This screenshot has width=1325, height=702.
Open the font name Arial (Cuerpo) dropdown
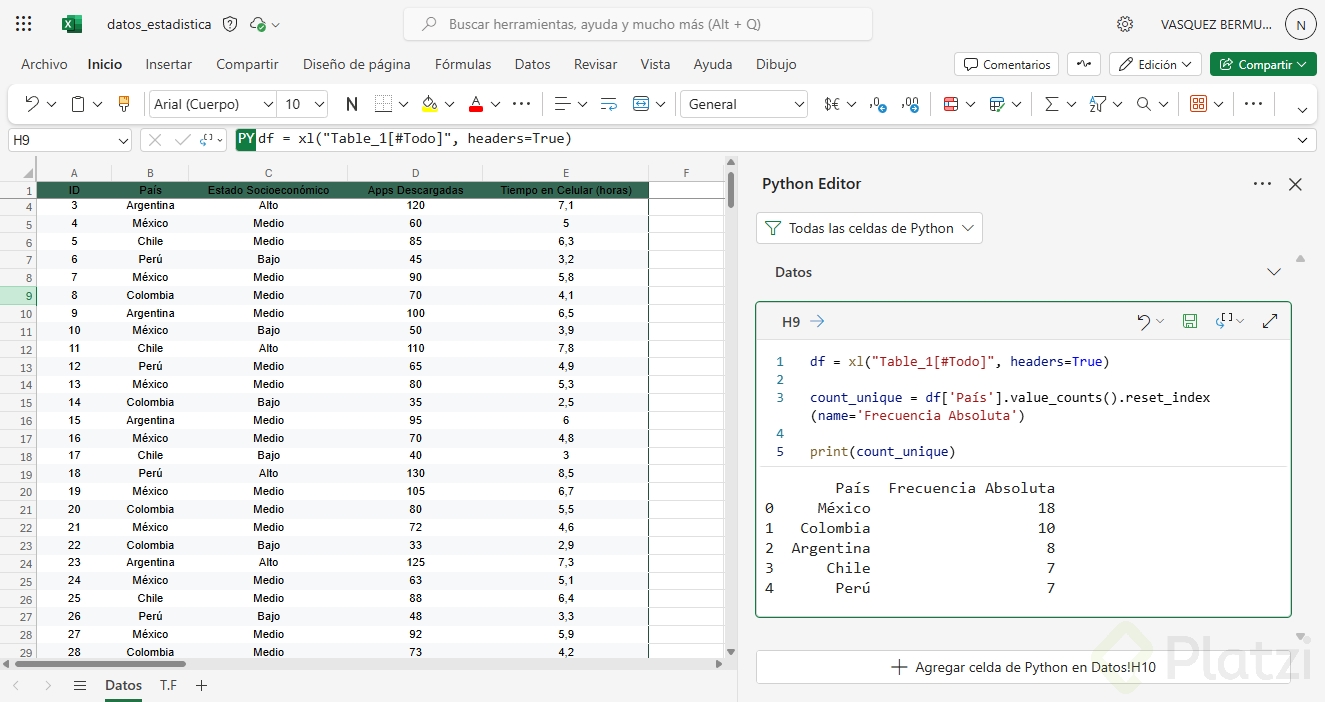213,104
